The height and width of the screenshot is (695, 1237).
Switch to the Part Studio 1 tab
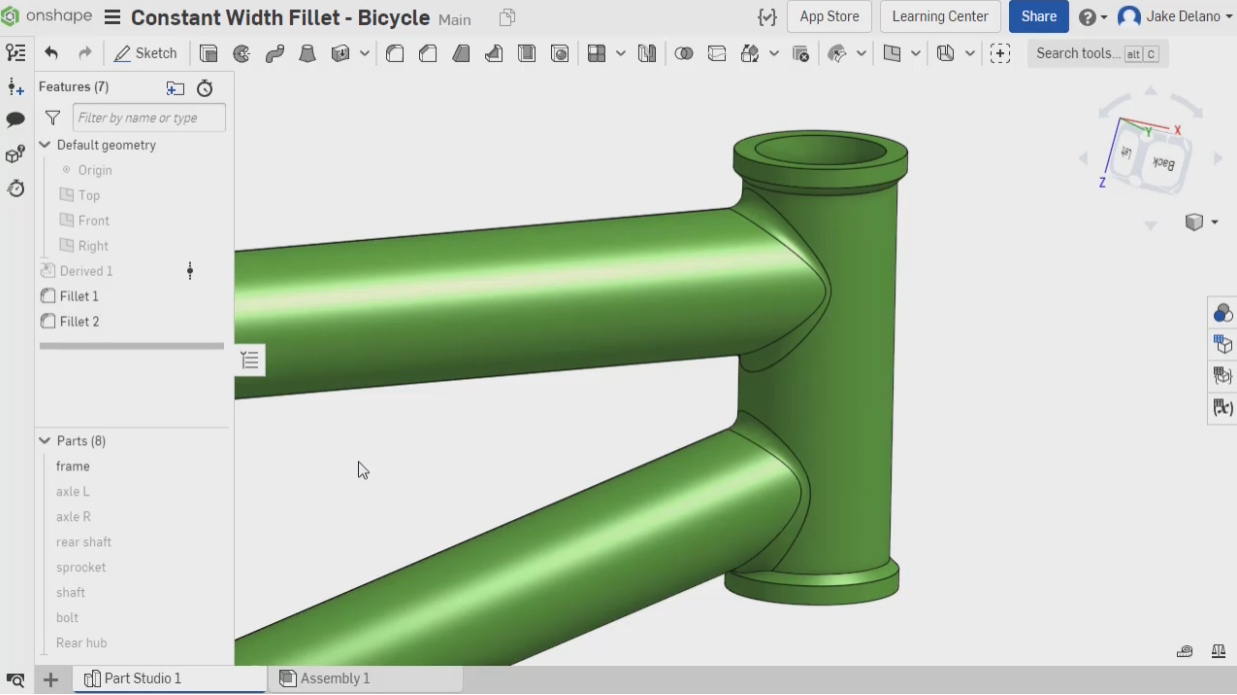(170, 679)
